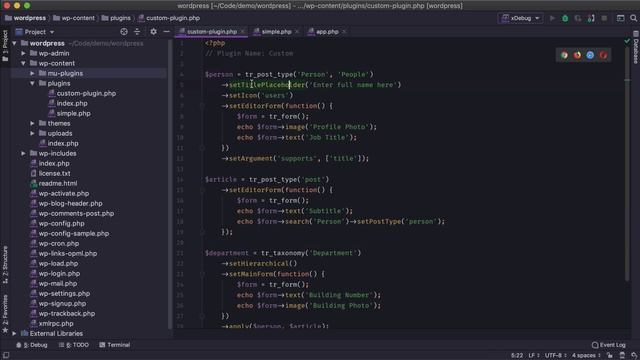
Task: Open Project panel settings gear
Action: pos(153,31)
